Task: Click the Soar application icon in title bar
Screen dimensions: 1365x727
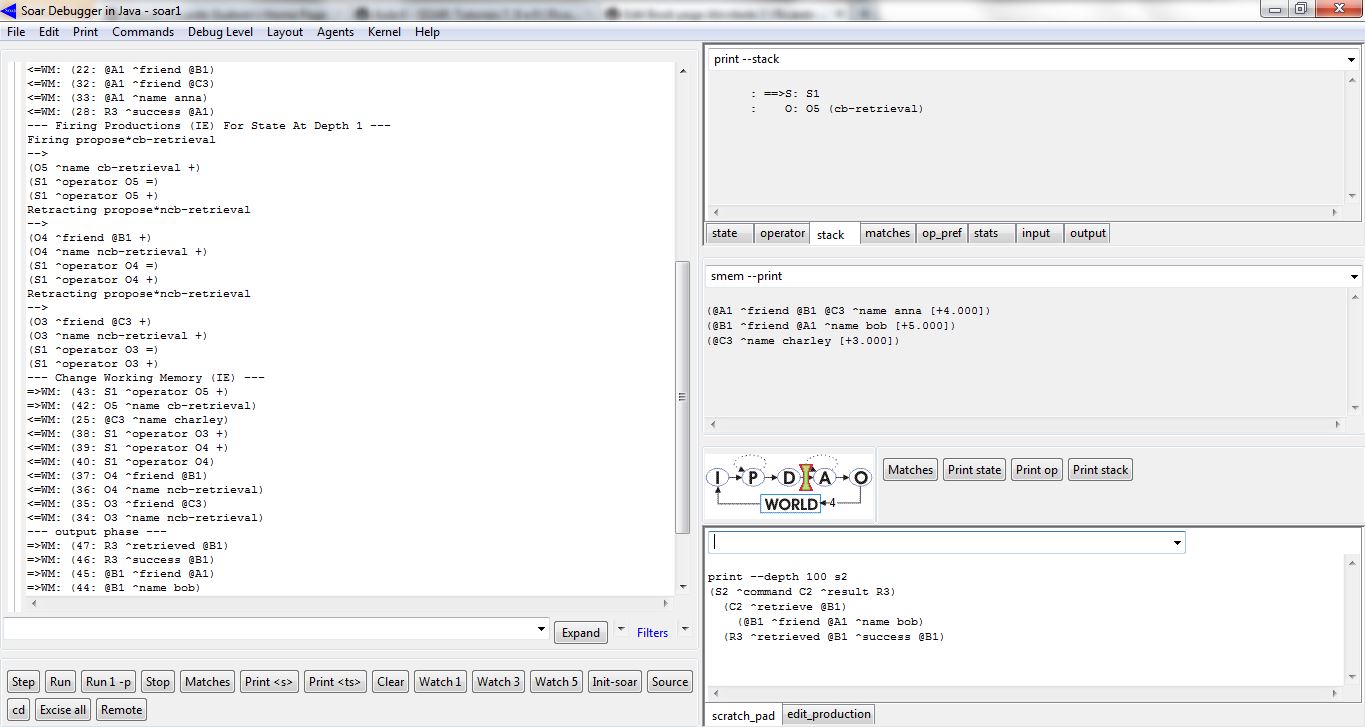Action: click(10, 10)
